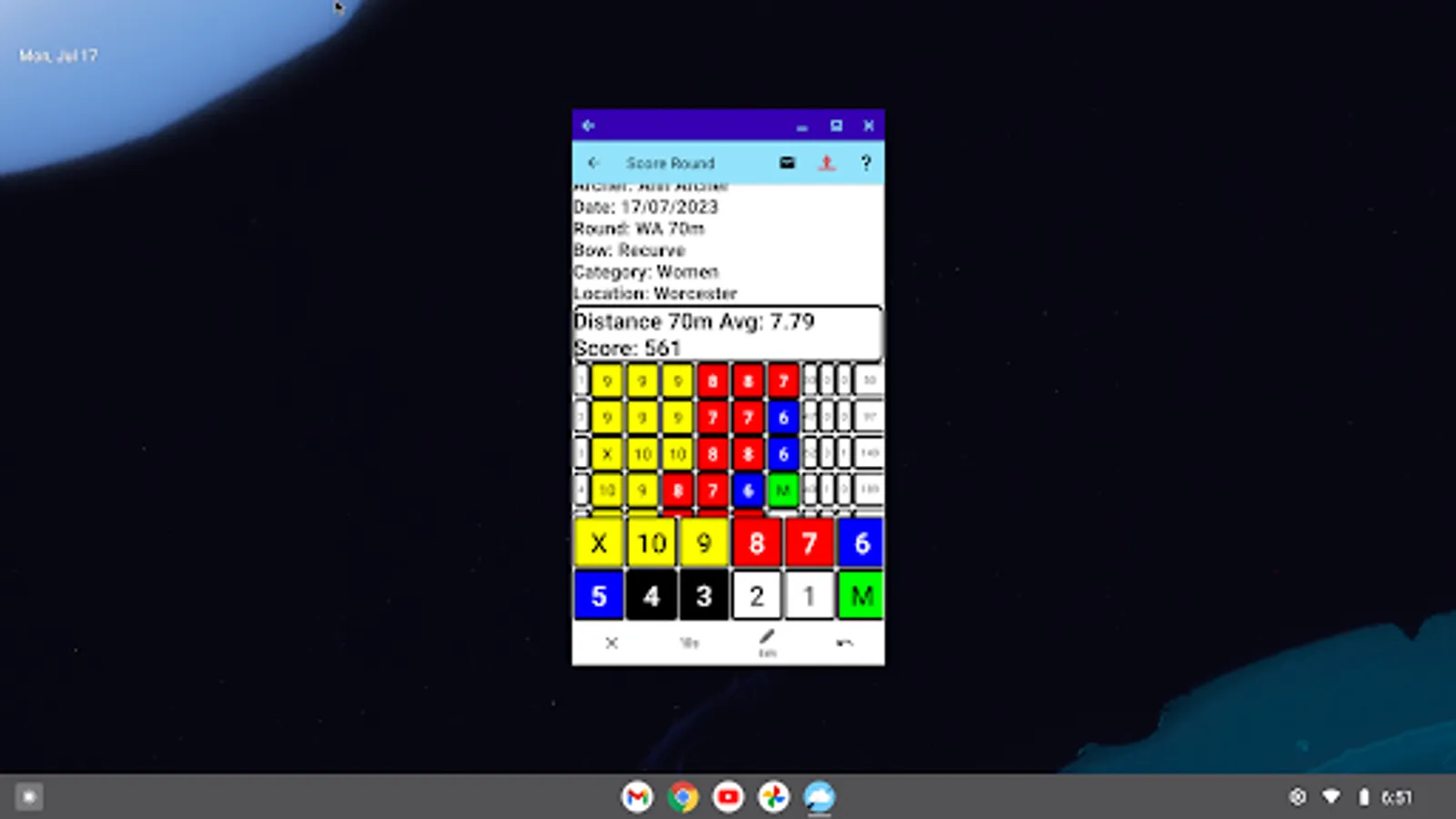This screenshot has width=1456, height=819.
Task: Click the 'Score Round' title text
Action: click(671, 163)
